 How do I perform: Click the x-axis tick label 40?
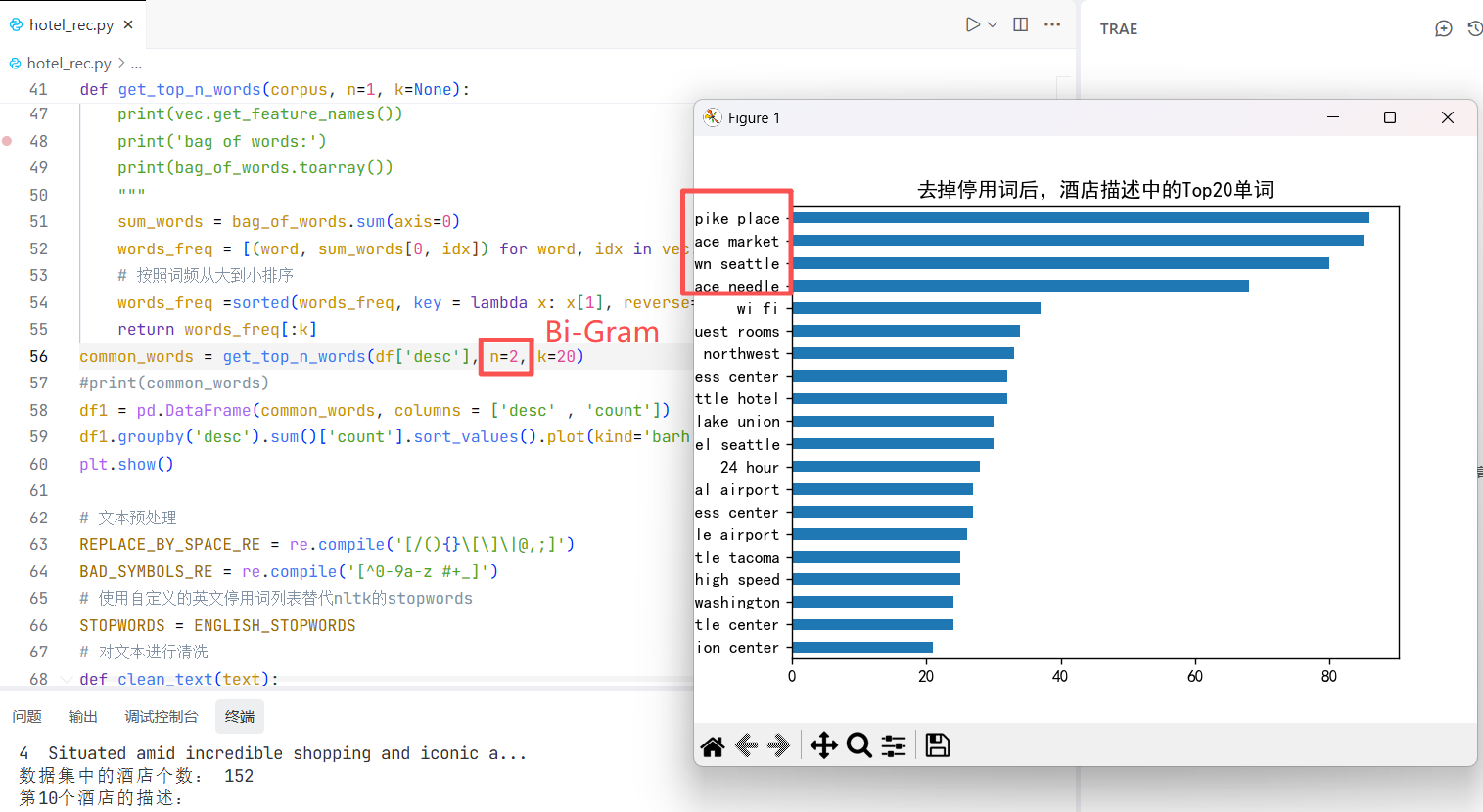pos(1060,676)
